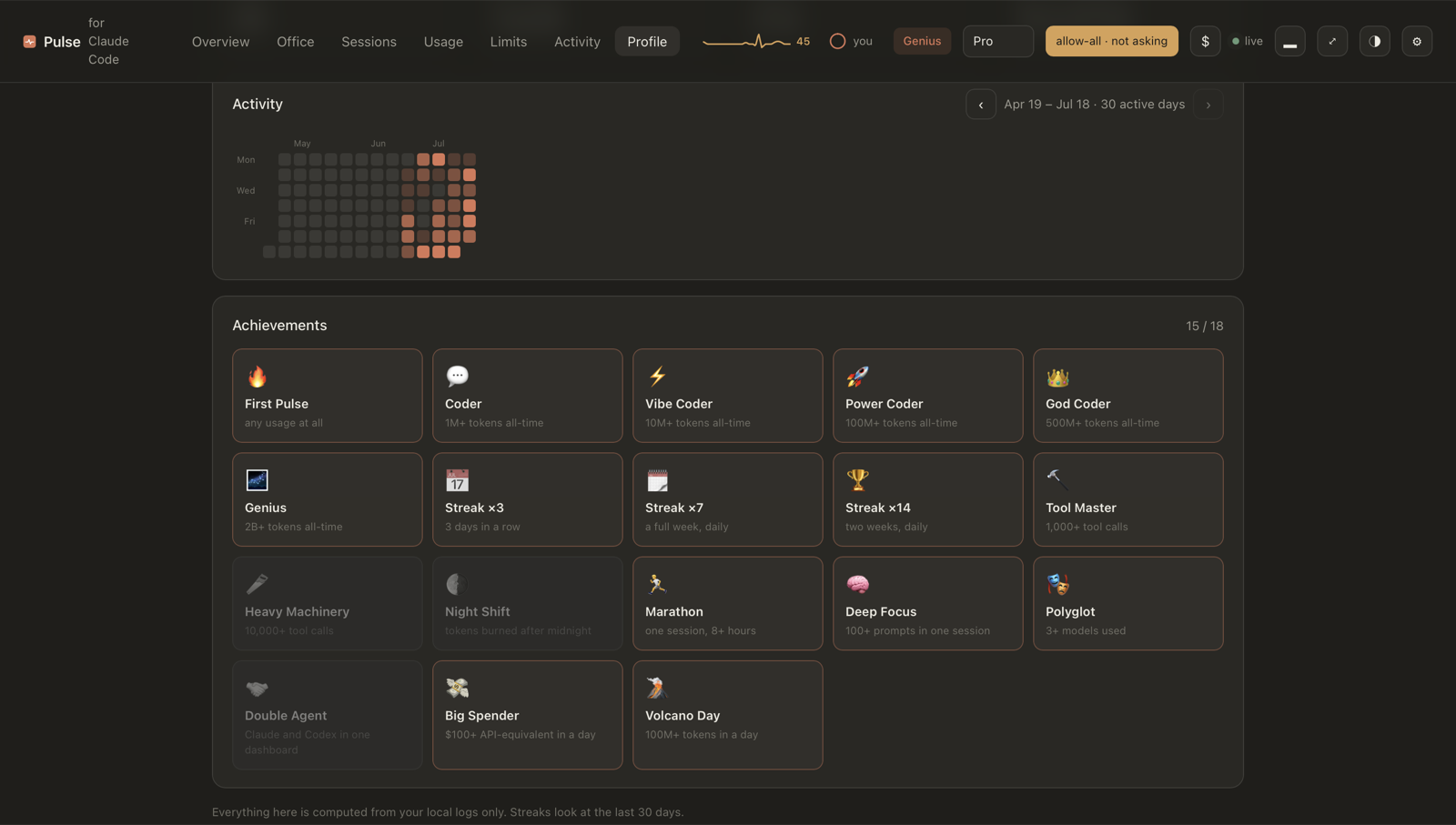Screen dimensions: 1456x825
Task: Open settings gear icon in header
Action: [x=1417, y=41]
